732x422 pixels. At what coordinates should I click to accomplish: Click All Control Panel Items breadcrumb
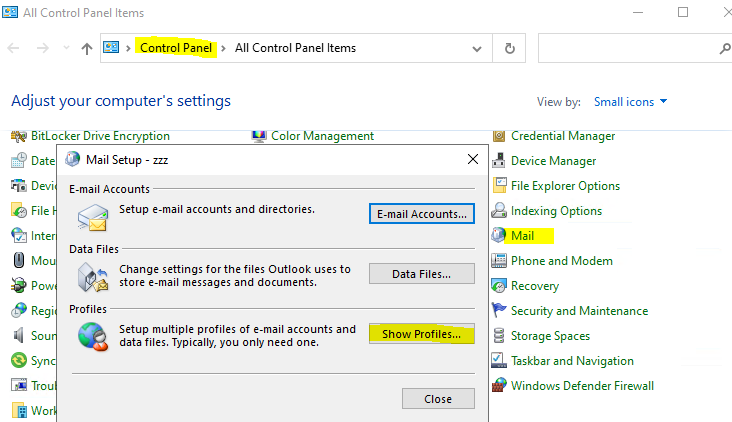tap(295, 48)
